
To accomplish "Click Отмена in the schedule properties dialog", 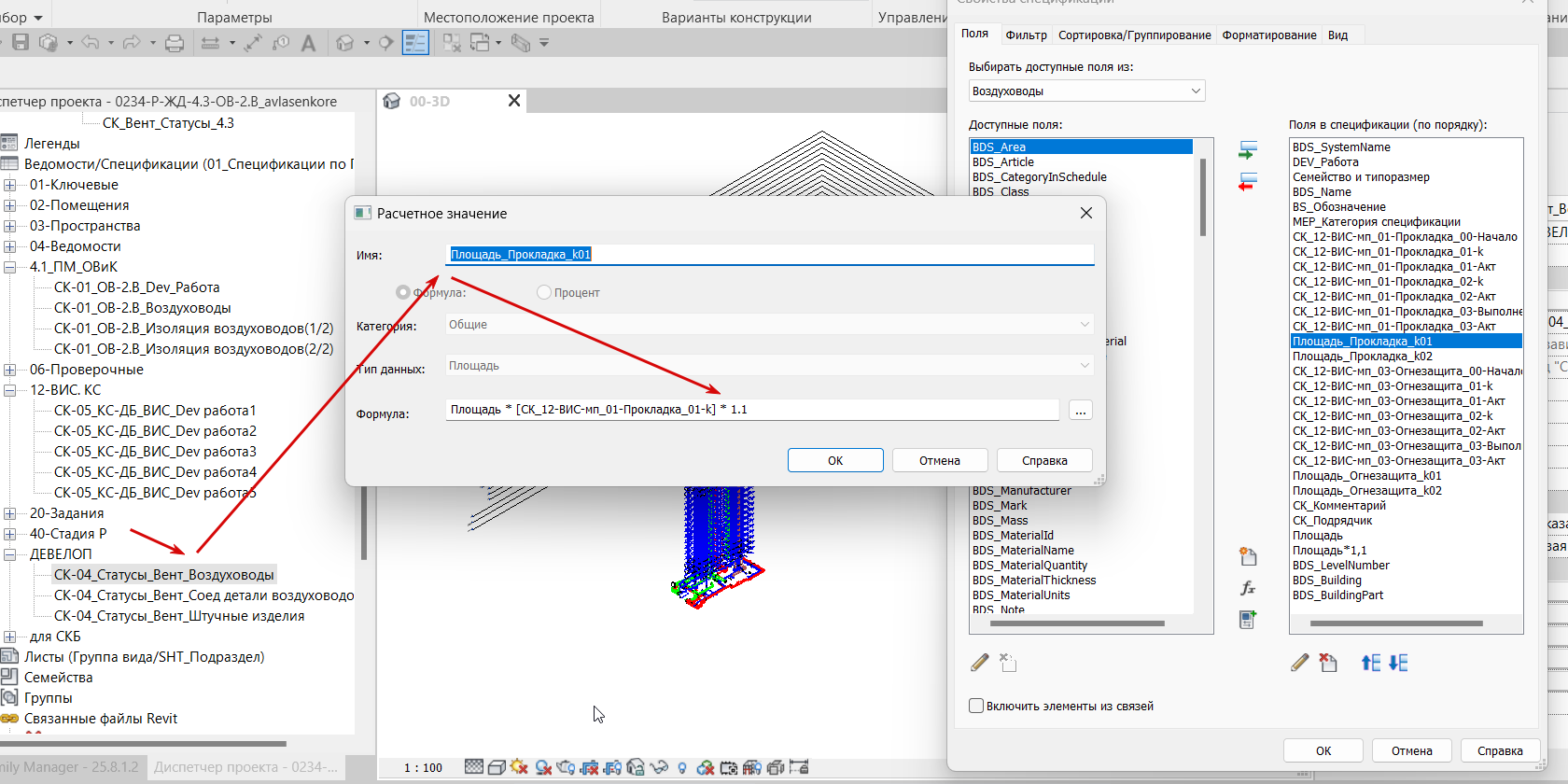I will (x=1412, y=750).
